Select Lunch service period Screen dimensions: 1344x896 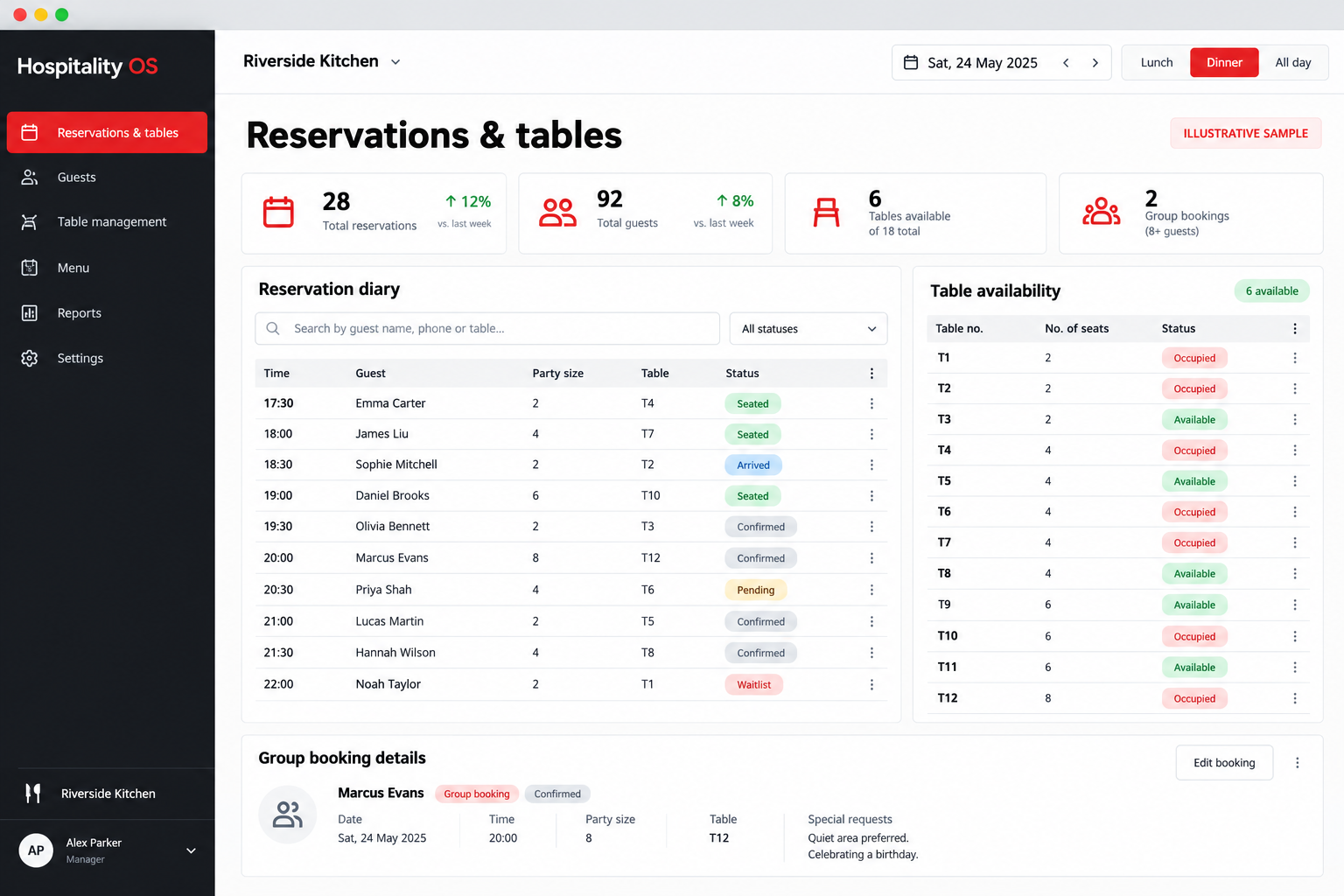1157,62
